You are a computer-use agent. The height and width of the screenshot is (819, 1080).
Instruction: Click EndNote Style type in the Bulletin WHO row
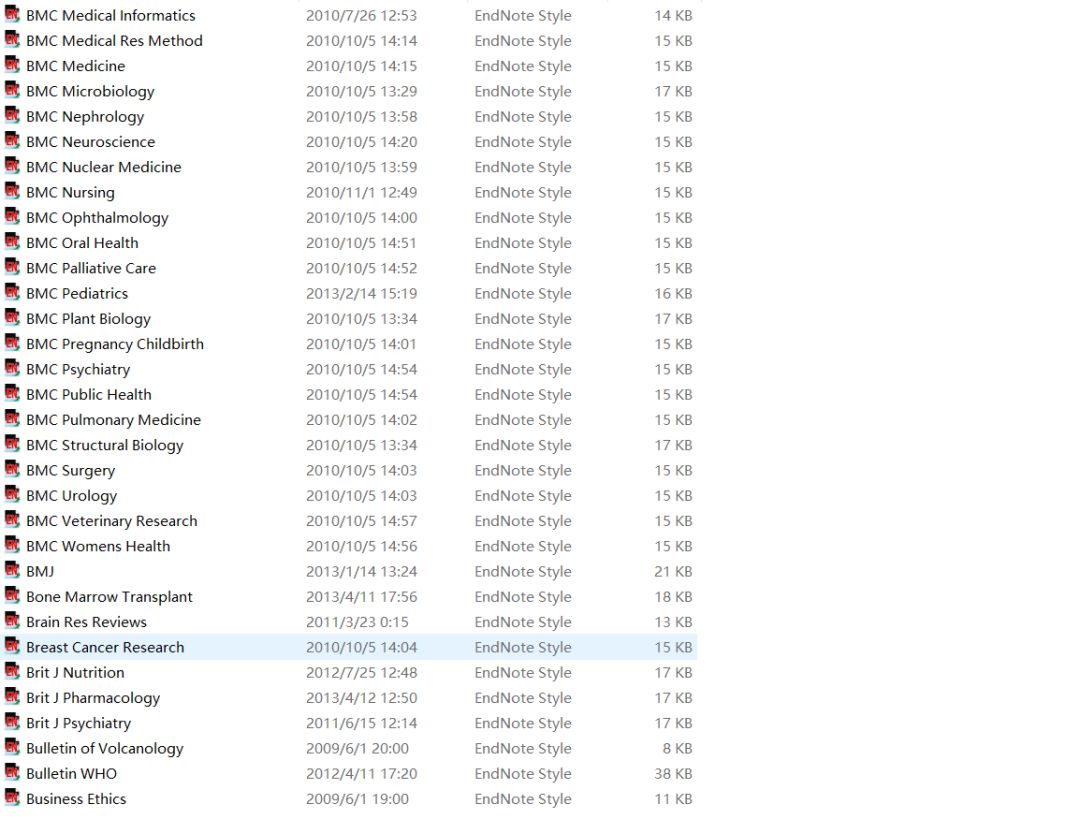[x=523, y=774]
